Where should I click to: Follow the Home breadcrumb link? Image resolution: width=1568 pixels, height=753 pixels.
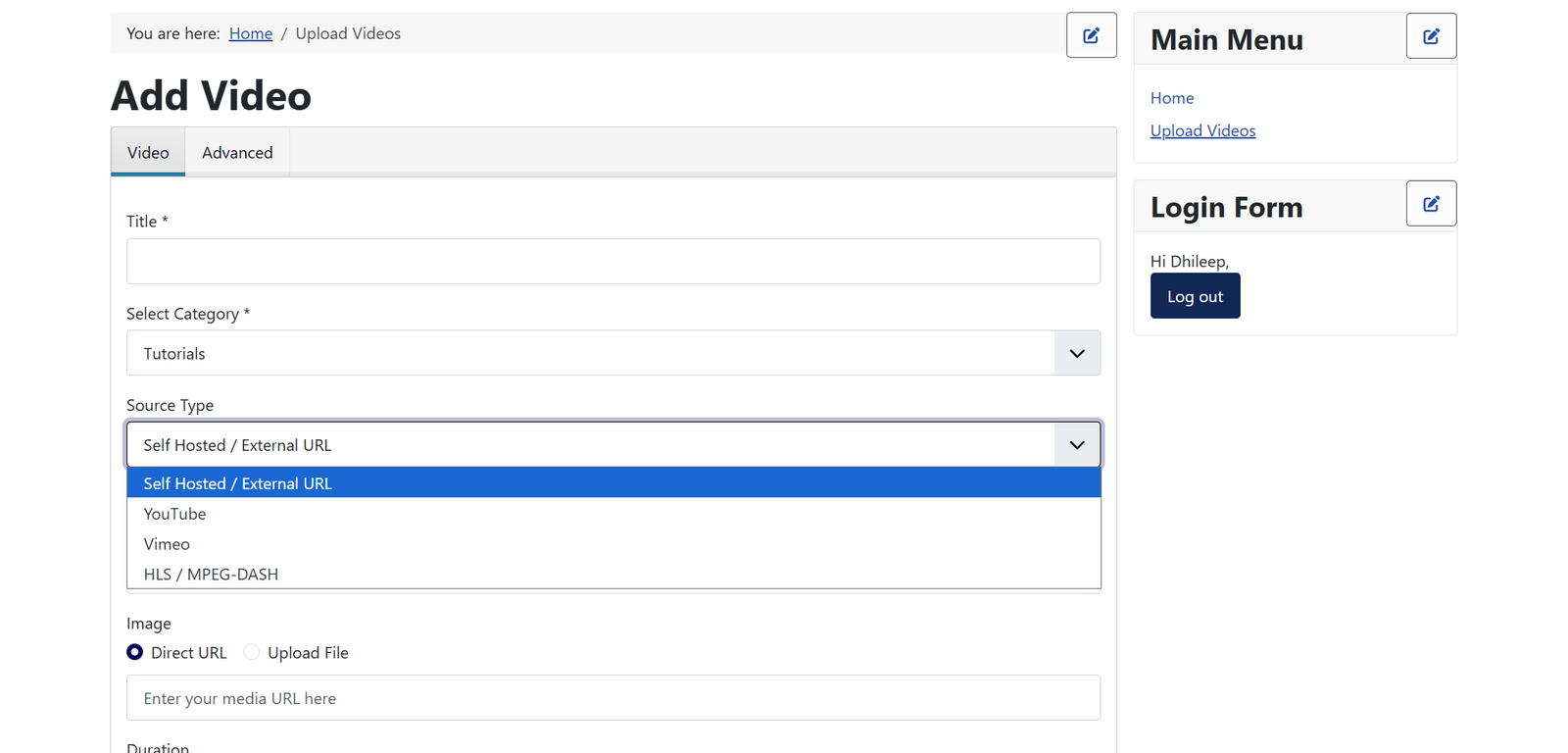point(251,33)
